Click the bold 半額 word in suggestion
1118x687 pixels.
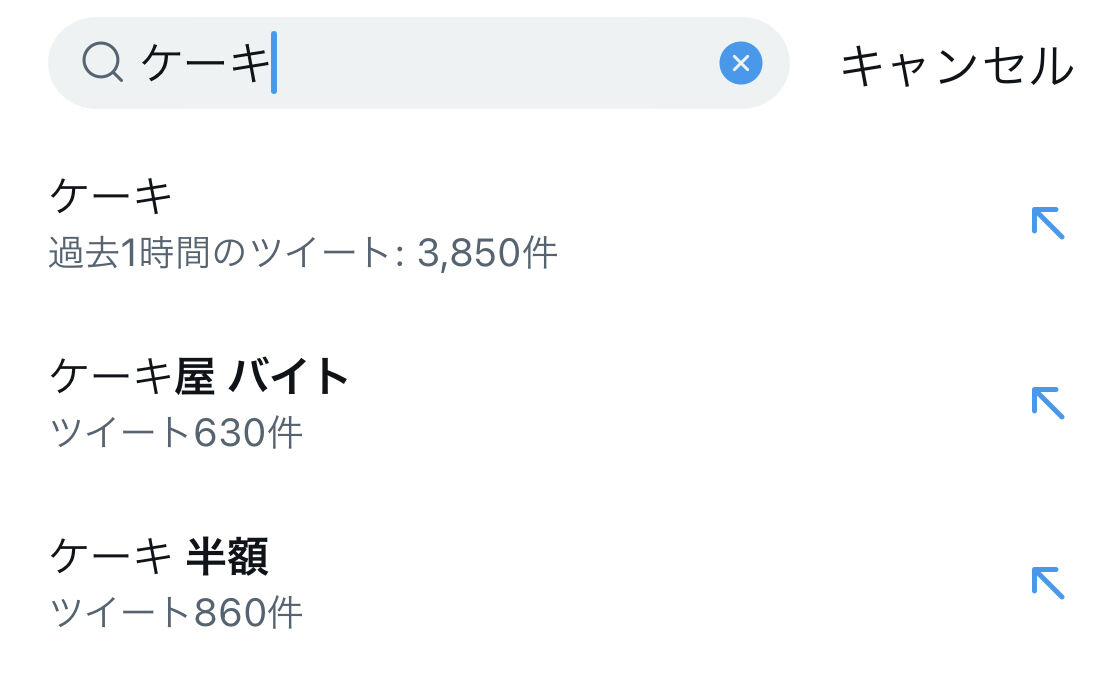coord(227,557)
